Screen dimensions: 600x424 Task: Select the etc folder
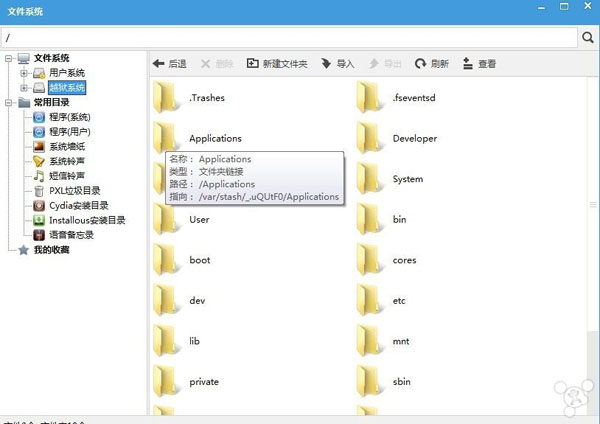click(381, 300)
